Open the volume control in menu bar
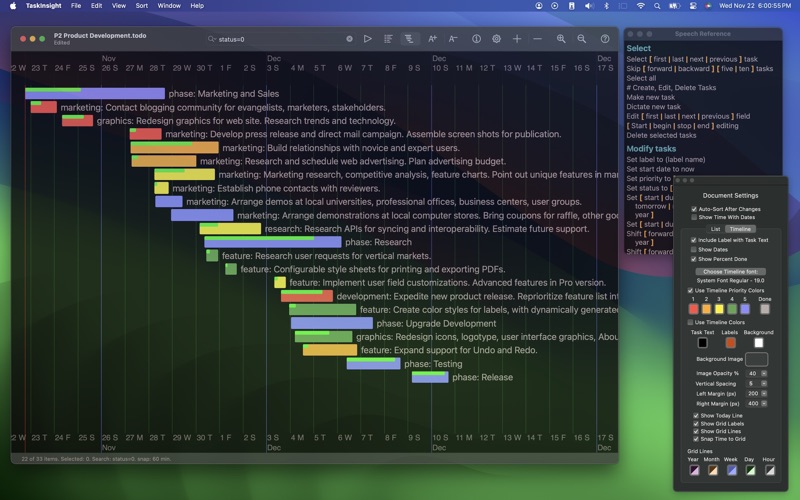Image resolution: width=800 pixels, height=500 pixels. 589,6
